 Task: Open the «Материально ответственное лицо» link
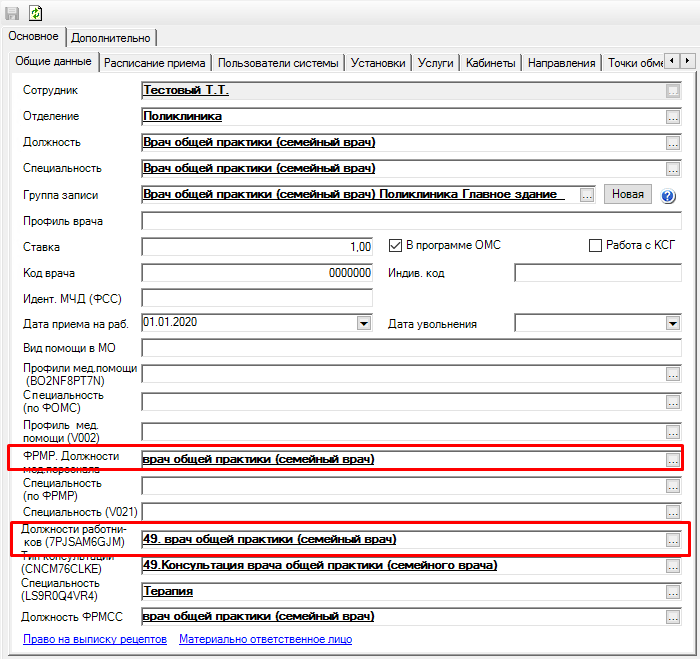(x=266, y=639)
